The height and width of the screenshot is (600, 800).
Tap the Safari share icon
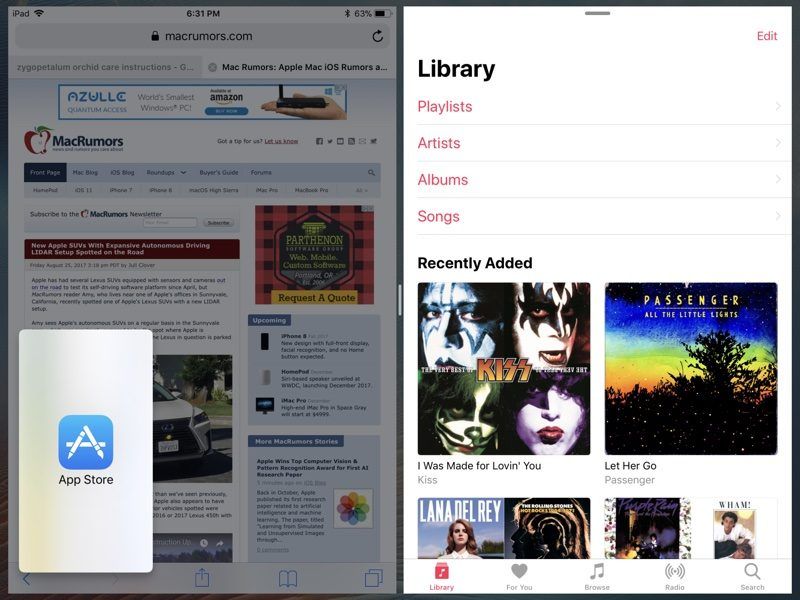[202, 578]
